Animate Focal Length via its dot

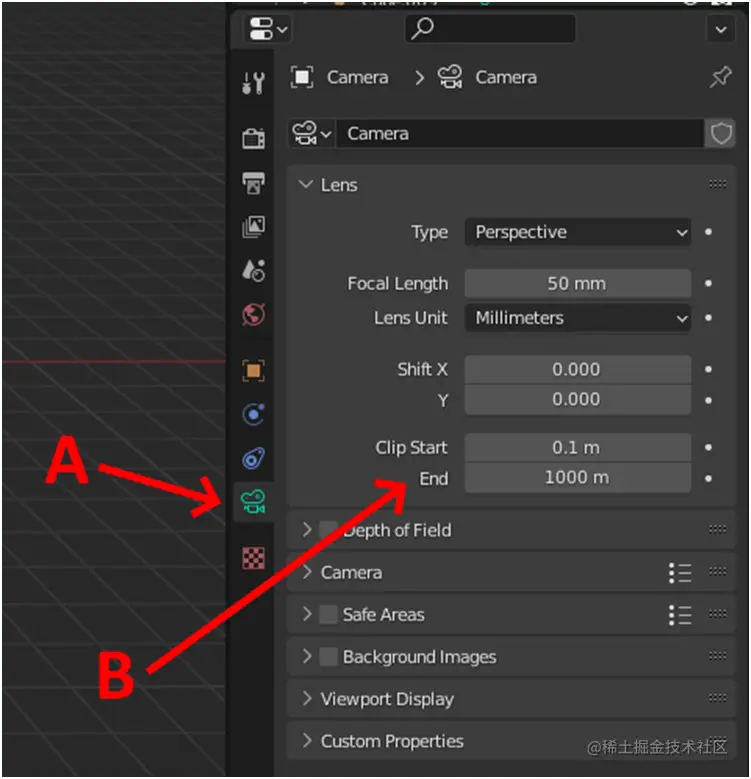(708, 284)
